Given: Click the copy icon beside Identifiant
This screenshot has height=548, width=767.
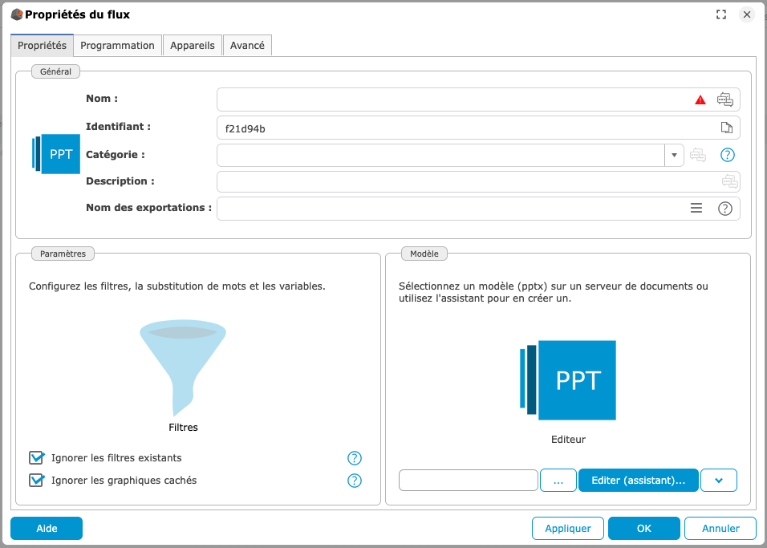Looking at the screenshot, I should click(727, 127).
